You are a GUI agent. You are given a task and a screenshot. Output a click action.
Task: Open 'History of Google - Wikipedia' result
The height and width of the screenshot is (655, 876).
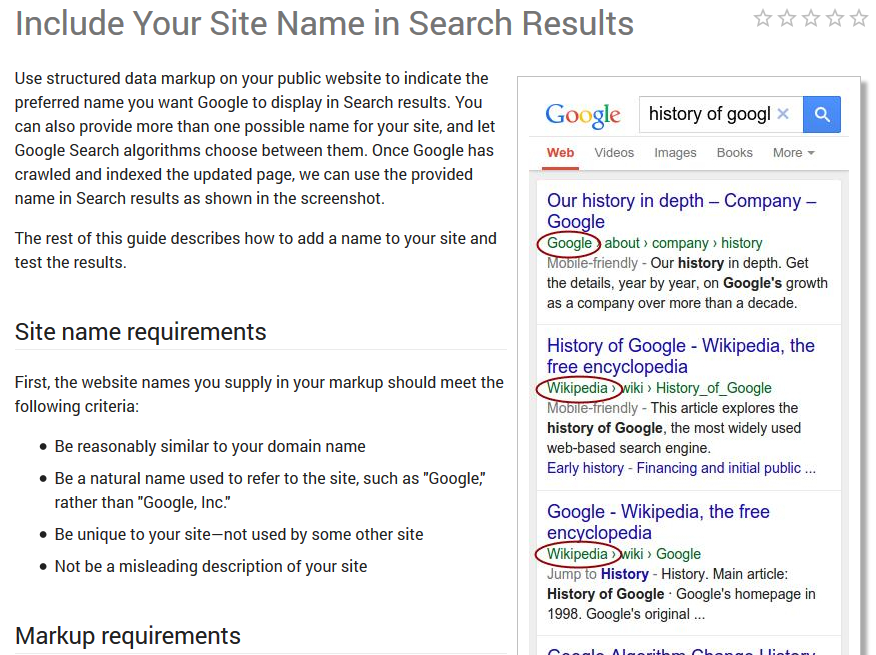point(680,356)
